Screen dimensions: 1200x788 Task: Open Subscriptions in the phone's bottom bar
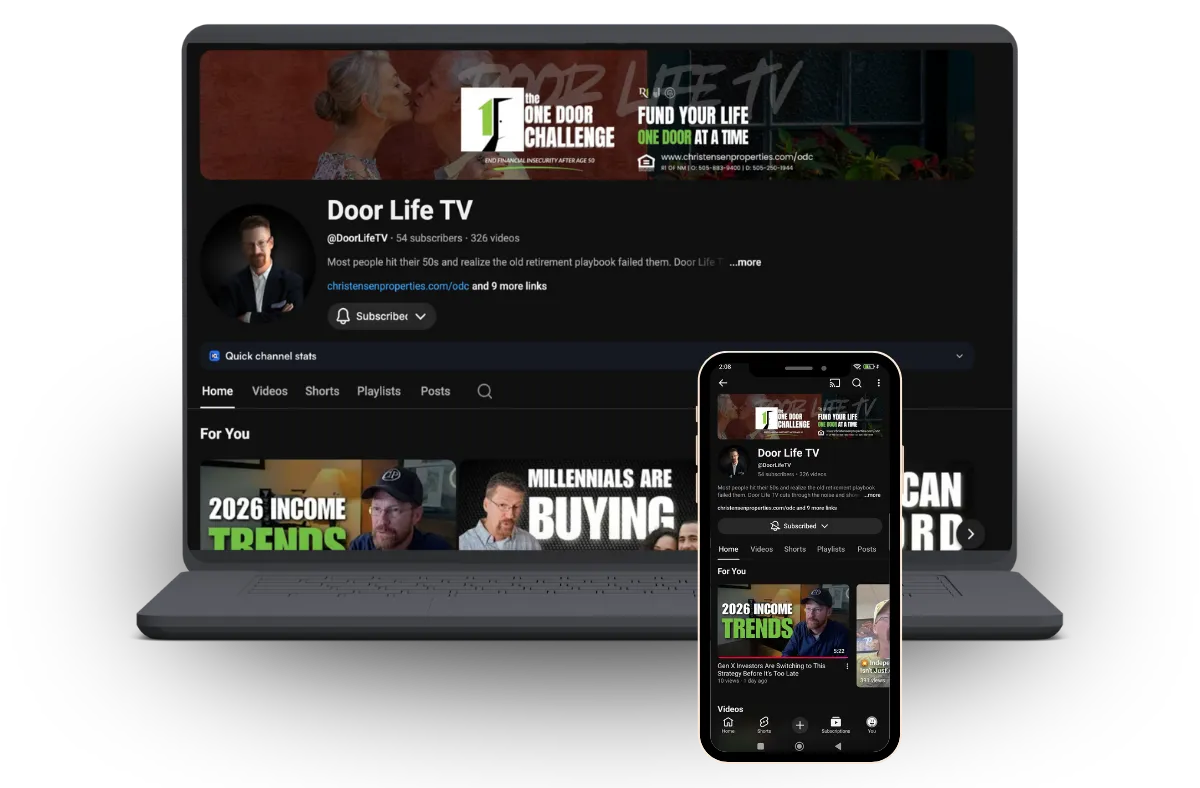click(836, 724)
